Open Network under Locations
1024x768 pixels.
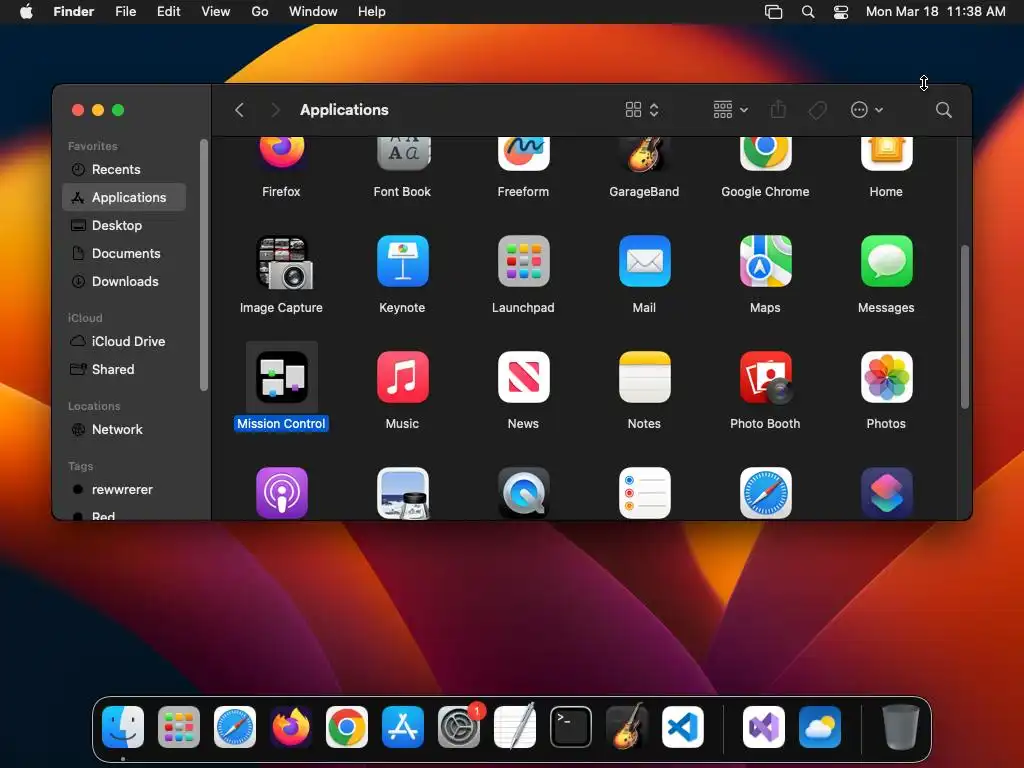point(124,430)
